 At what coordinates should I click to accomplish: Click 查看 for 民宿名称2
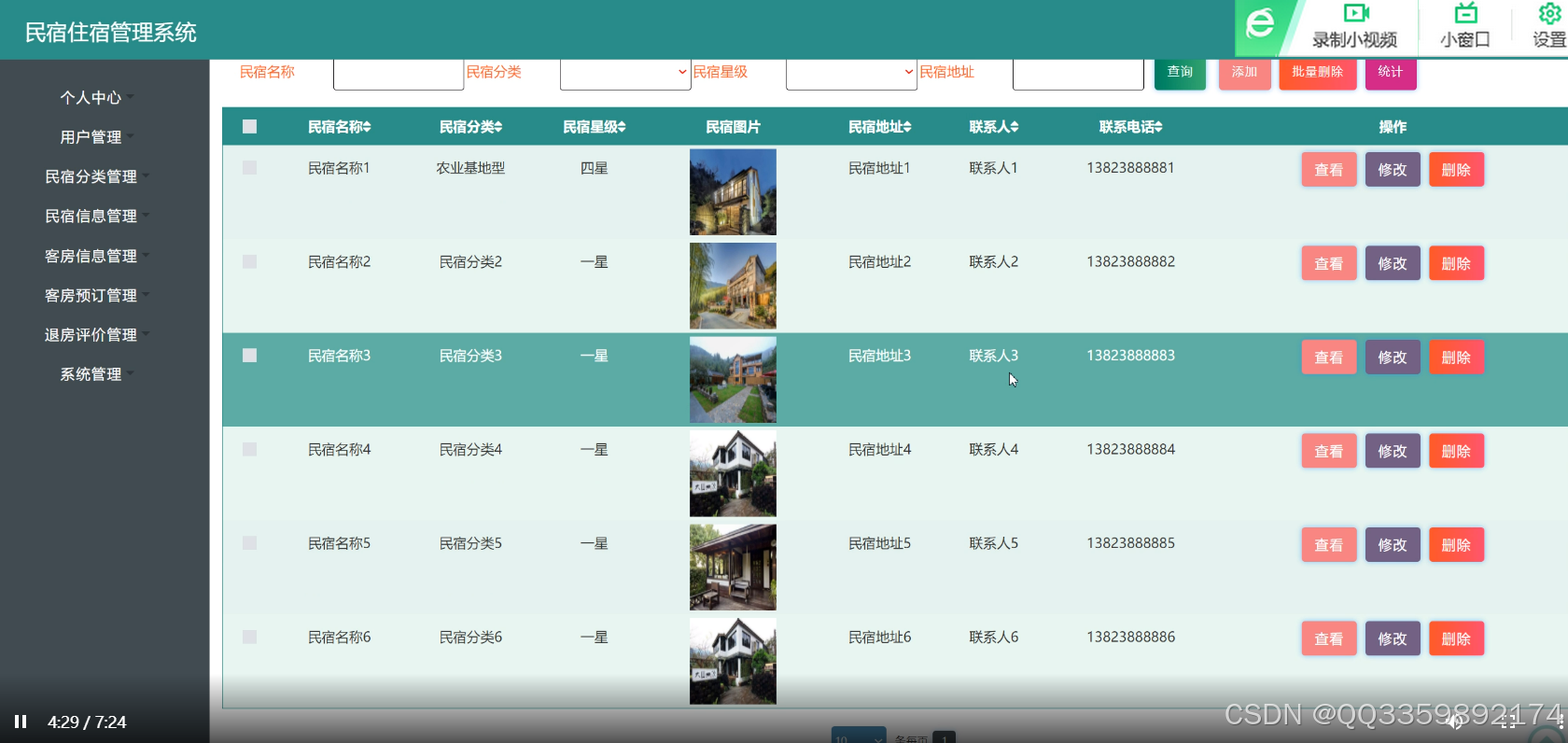[x=1329, y=263]
